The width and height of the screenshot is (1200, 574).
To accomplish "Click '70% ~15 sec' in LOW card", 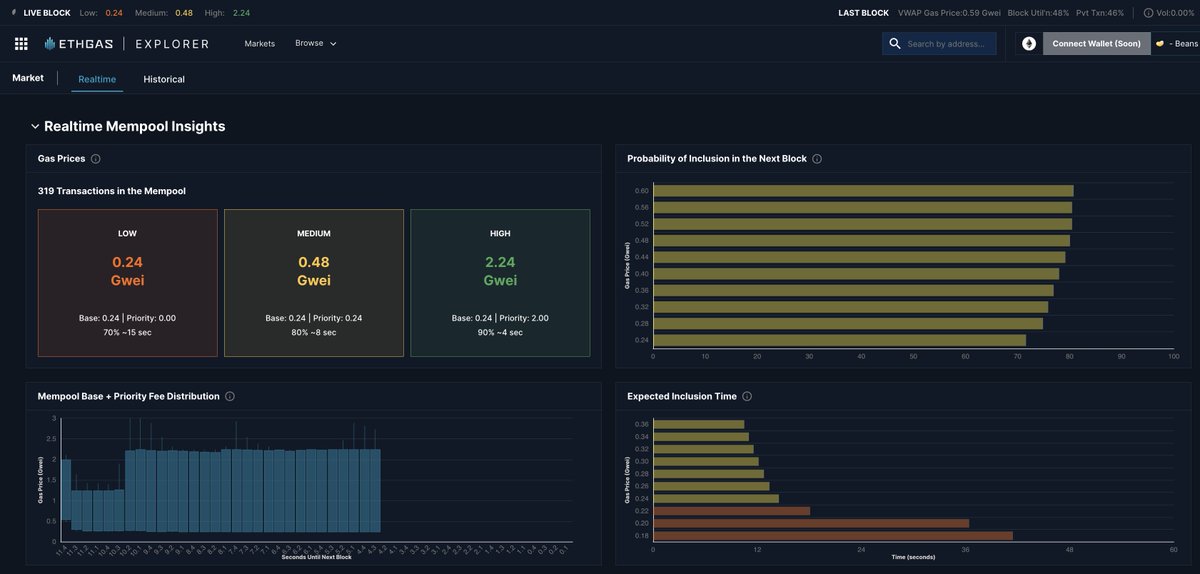I will tap(127, 332).
